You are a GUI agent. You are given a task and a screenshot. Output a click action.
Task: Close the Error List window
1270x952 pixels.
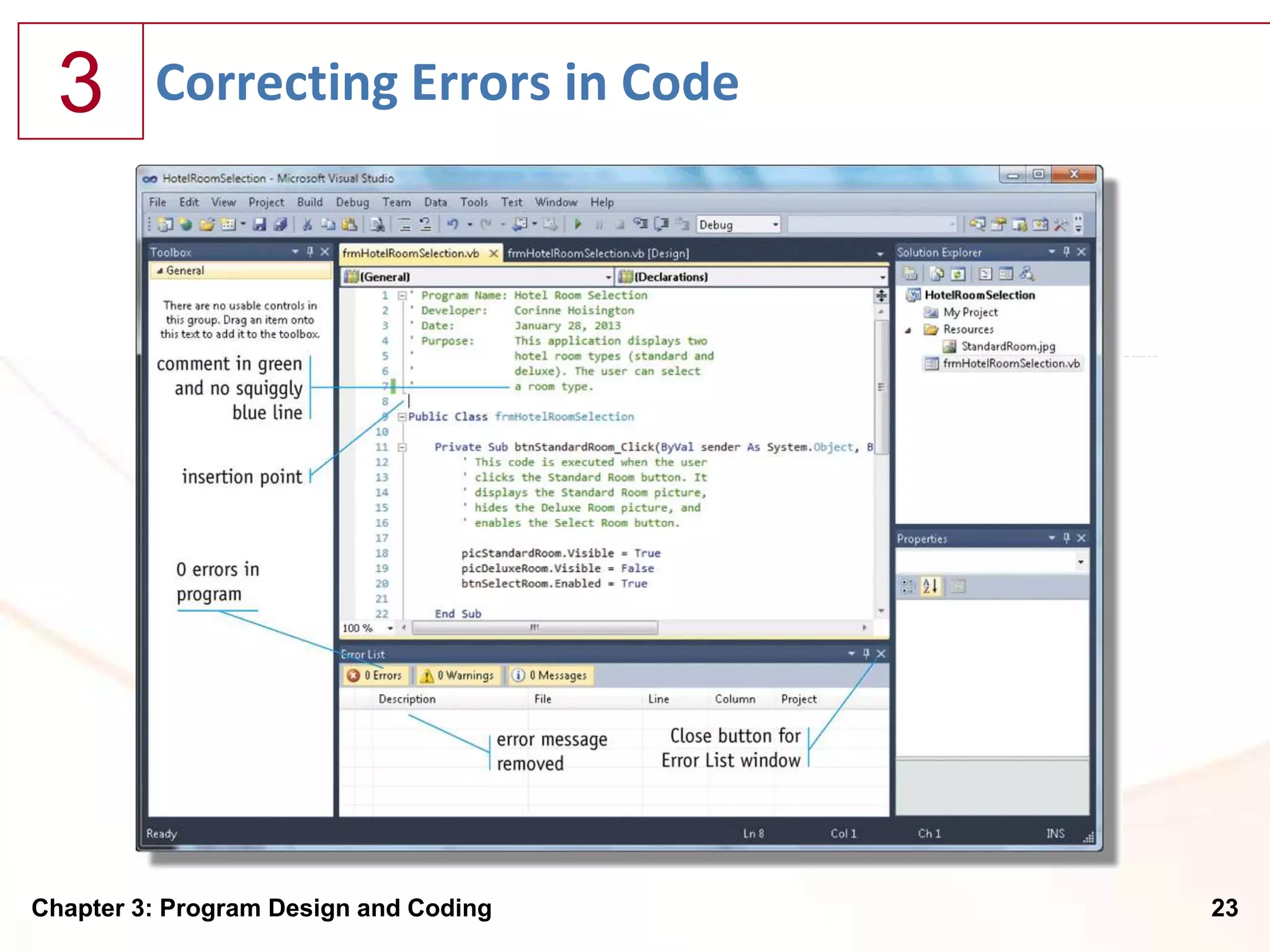click(x=881, y=654)
